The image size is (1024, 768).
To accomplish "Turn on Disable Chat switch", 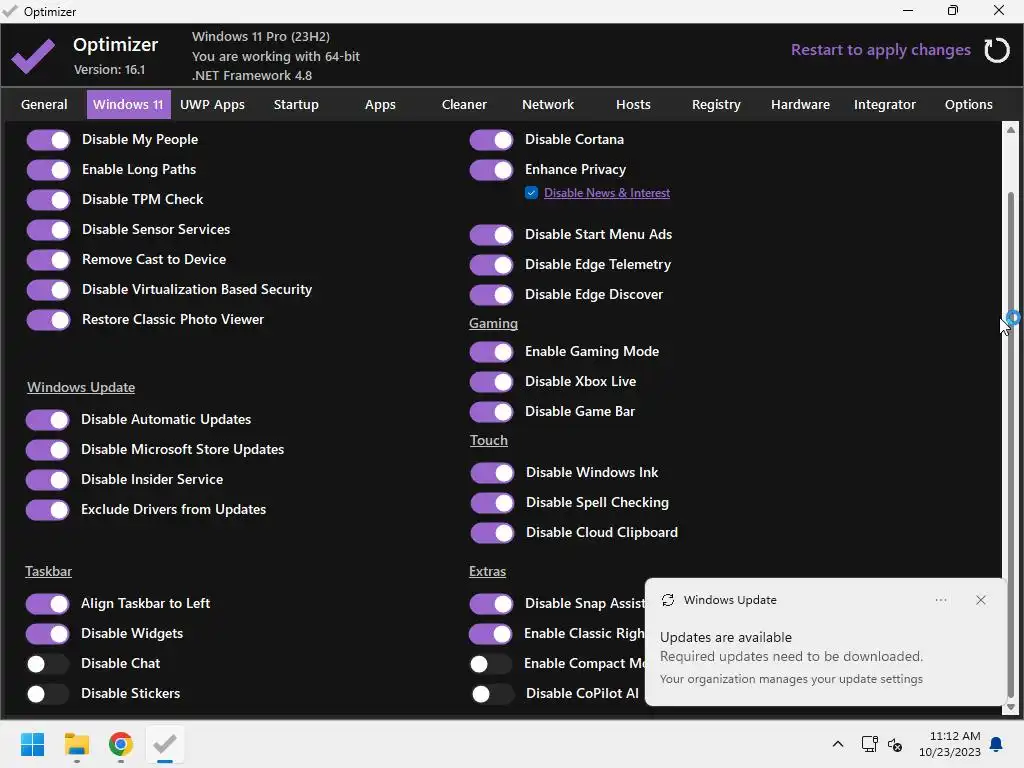I will [x=47, y=664].
